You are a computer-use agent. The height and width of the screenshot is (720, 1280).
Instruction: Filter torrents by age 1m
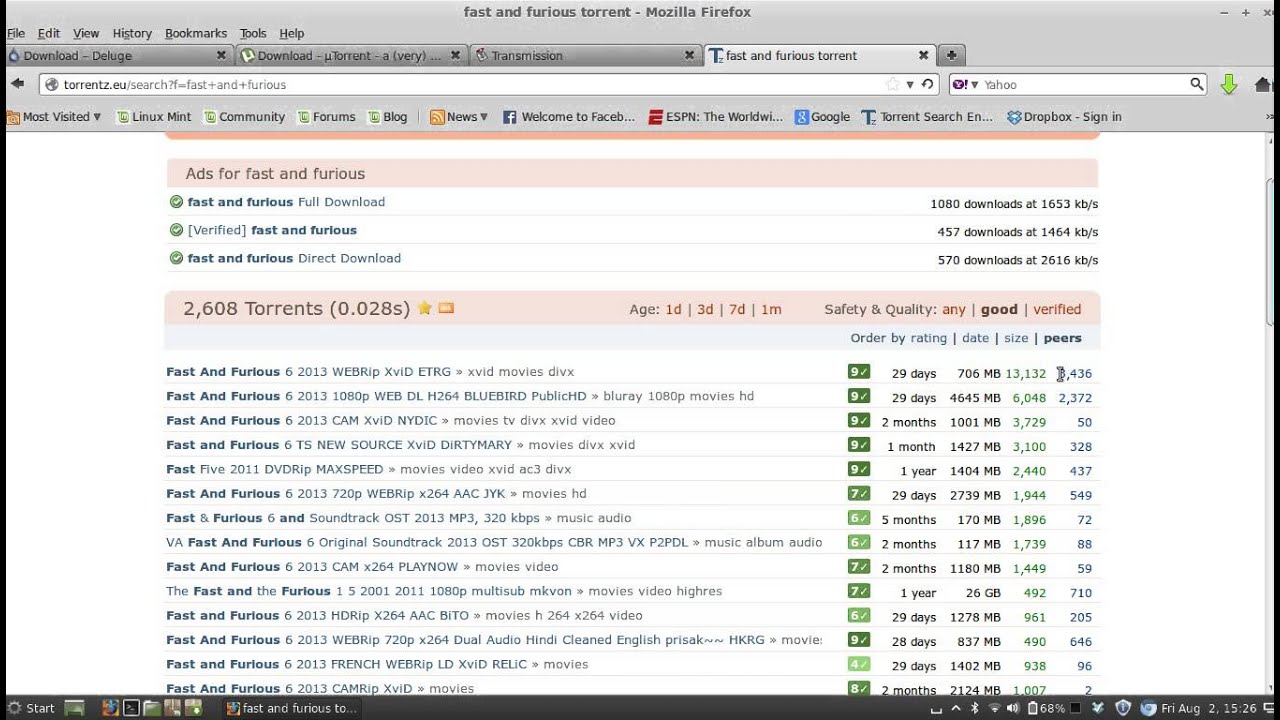(x=771, y=310)
